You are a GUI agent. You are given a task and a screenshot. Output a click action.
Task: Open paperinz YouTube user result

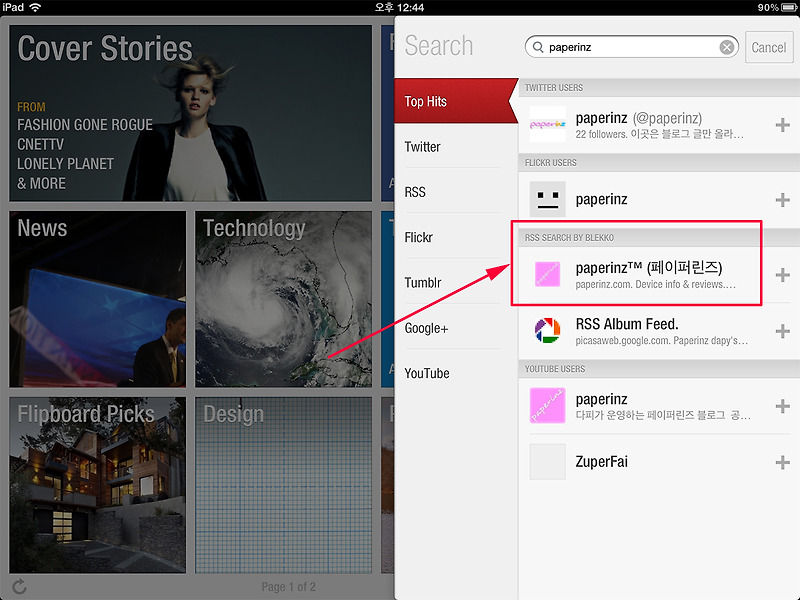pyautogui.click(x=659, y=406)
